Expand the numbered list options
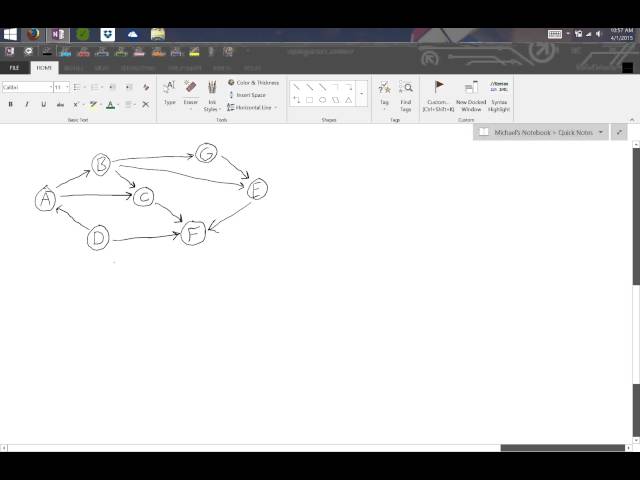Viewport: 640px width, 480px height. [102, 87]
